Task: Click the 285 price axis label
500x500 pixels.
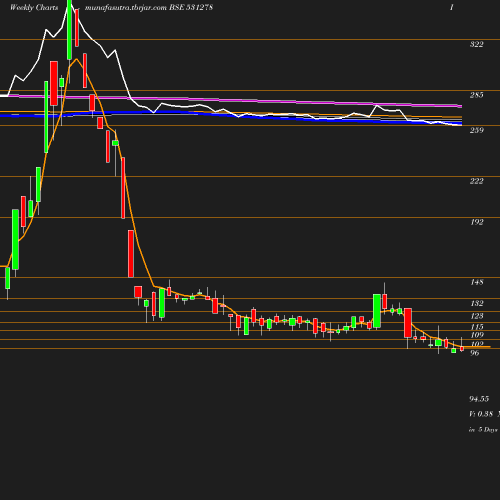Action: click(476, 95)
